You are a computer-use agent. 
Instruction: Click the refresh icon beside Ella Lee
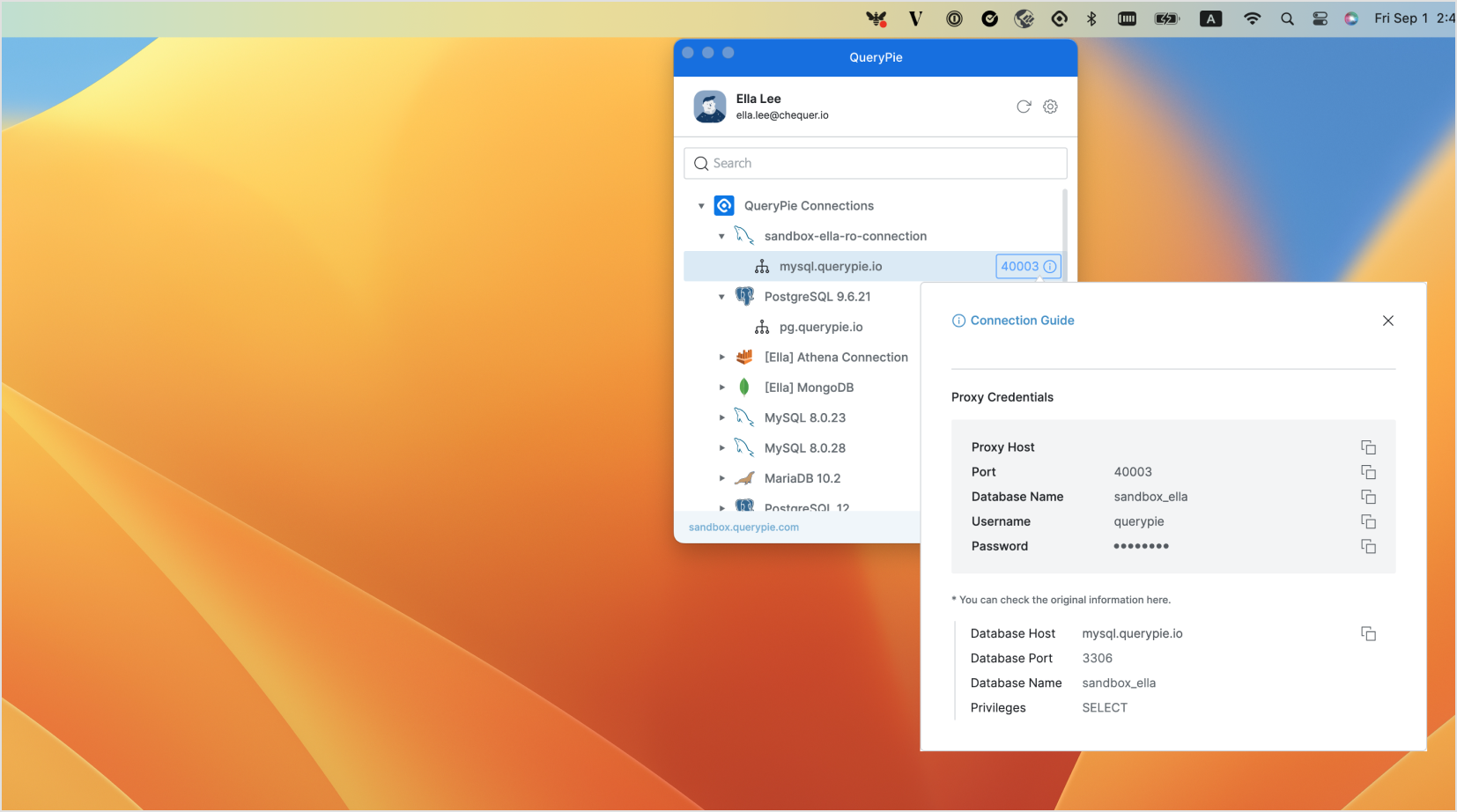(x=1024, y=107)
